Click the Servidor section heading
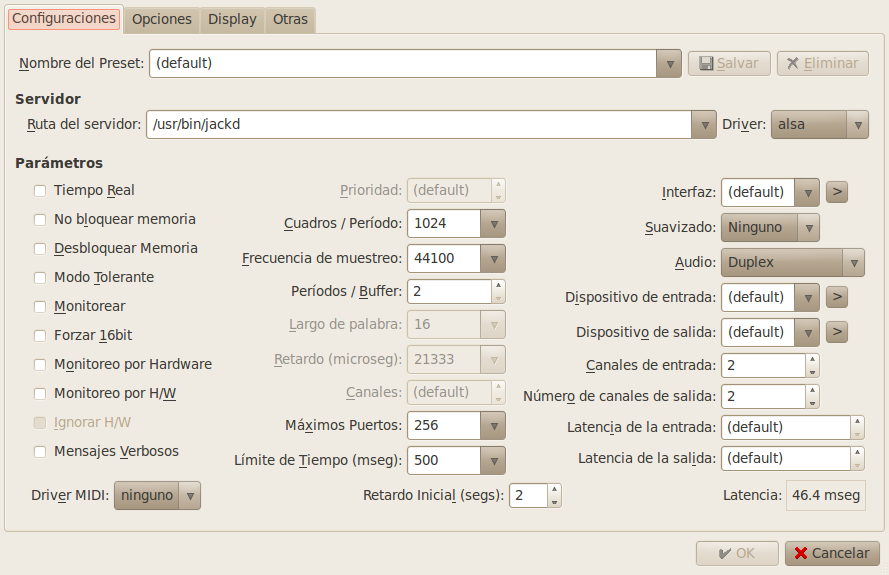Image resolution: width=889 pixels, height=575 pixels. click(x=48, y=99)
